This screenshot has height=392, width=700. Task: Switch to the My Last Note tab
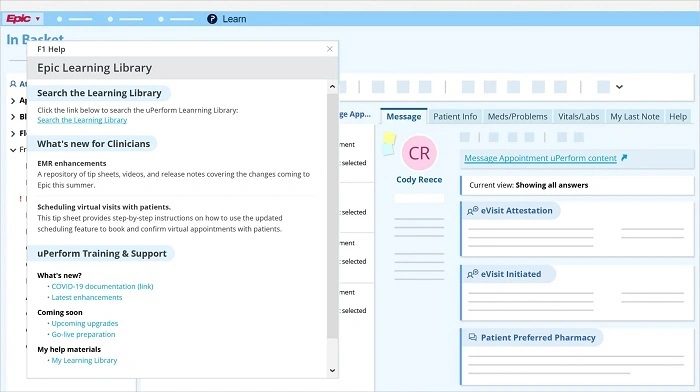click(635, 117)
